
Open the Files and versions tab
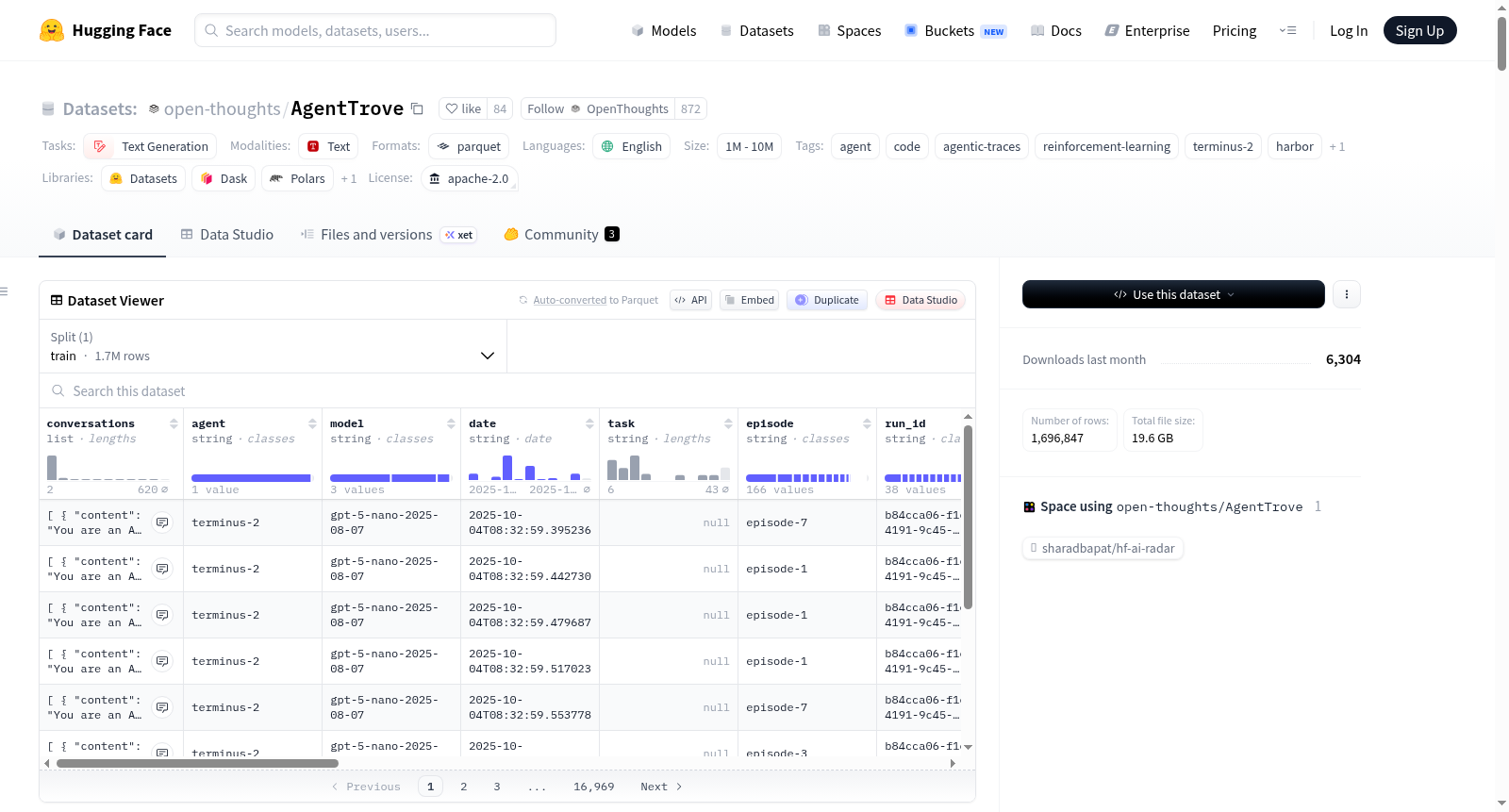pyautogui.click(x=389, y=234)
